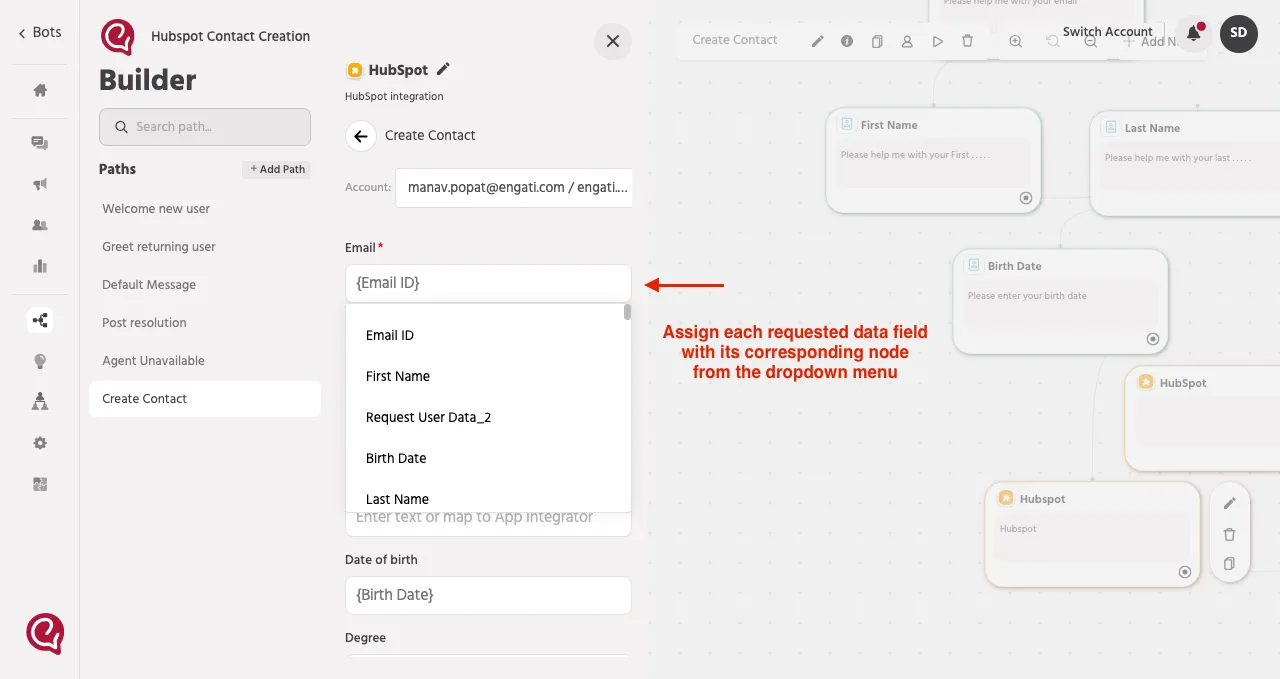The width and height of the screenshot is (1280, 679).
Task: Open the settings gear sidebar icon
Action: (40, 443)
